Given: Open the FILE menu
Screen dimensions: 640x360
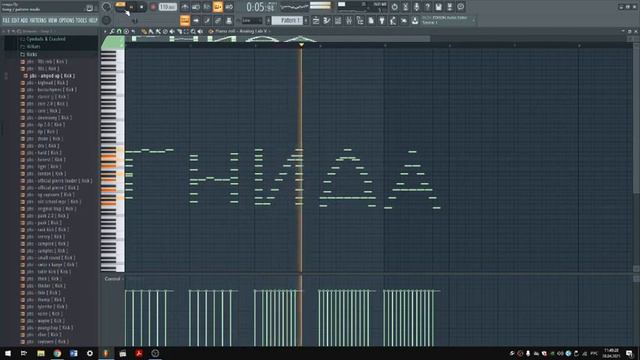Looking at the screenshot, I should pyautogui.click(x=6, y=20).
